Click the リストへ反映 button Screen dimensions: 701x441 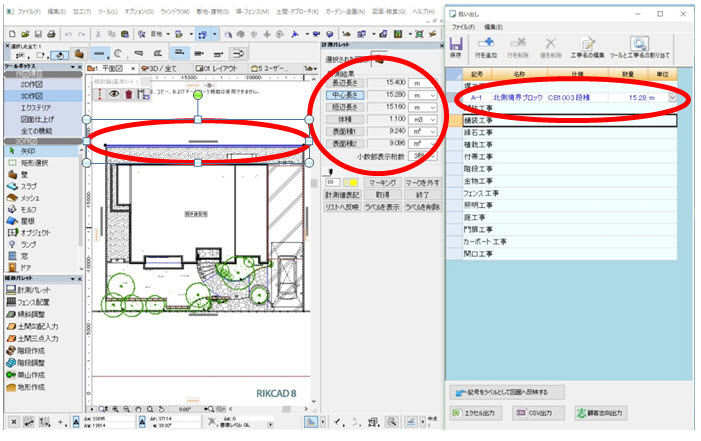[x=342, y=207]
